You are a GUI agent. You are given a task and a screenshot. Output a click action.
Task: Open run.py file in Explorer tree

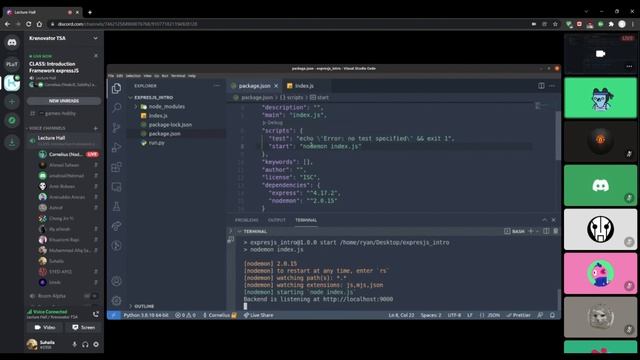point(156,143)
